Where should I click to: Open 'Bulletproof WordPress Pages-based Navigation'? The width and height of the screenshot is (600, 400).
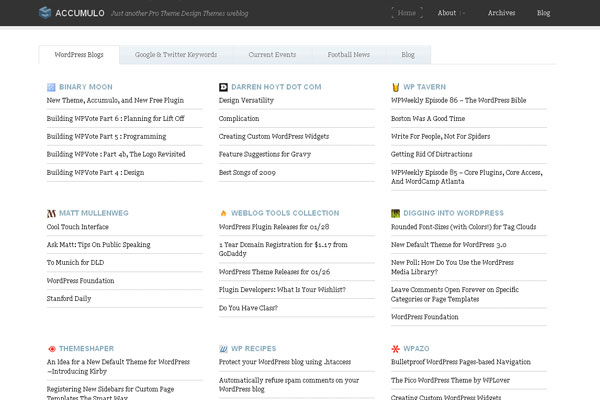tap(461, 362)
